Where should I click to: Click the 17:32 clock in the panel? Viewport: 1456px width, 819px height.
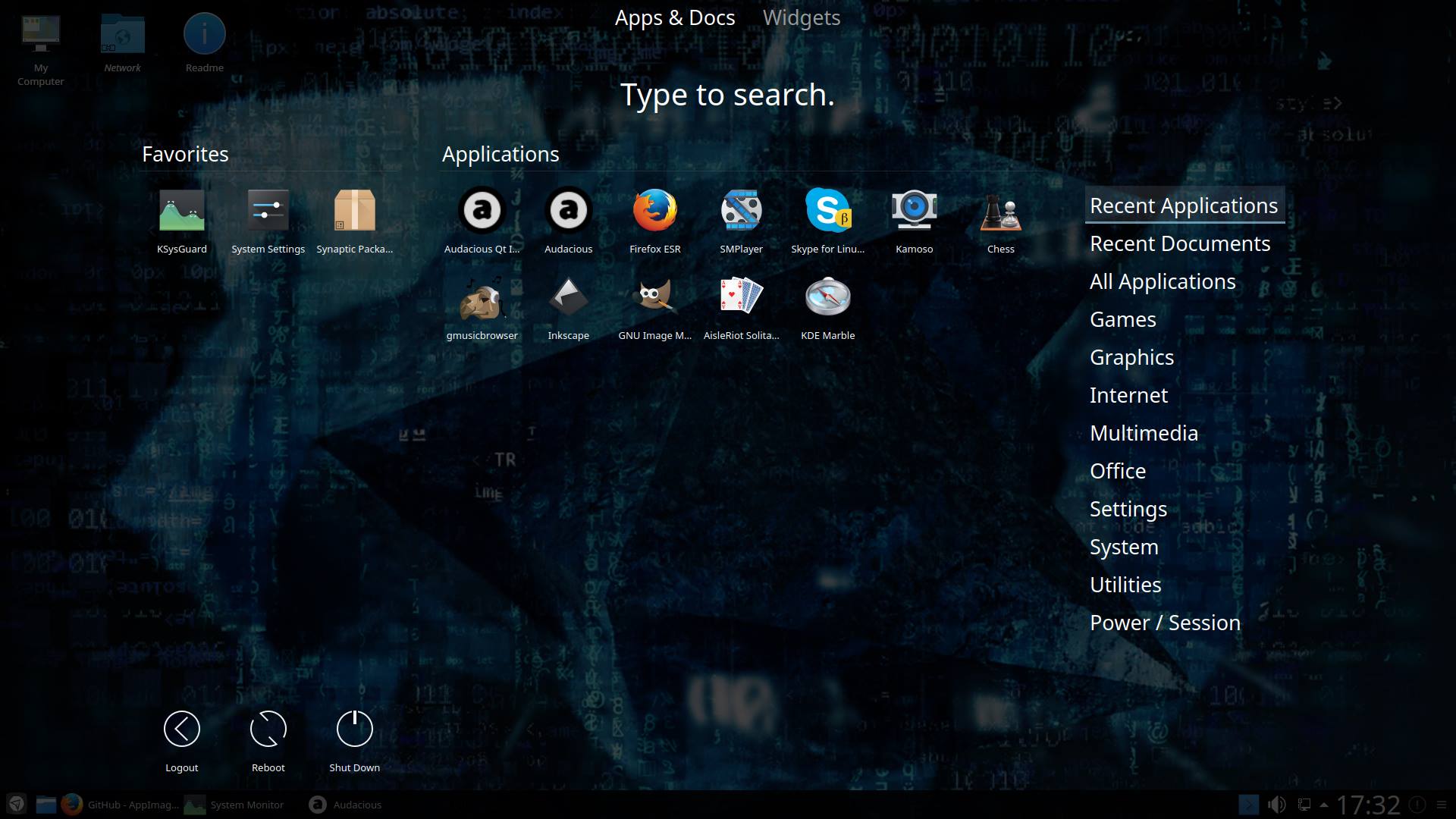[x=1368, y=805]
